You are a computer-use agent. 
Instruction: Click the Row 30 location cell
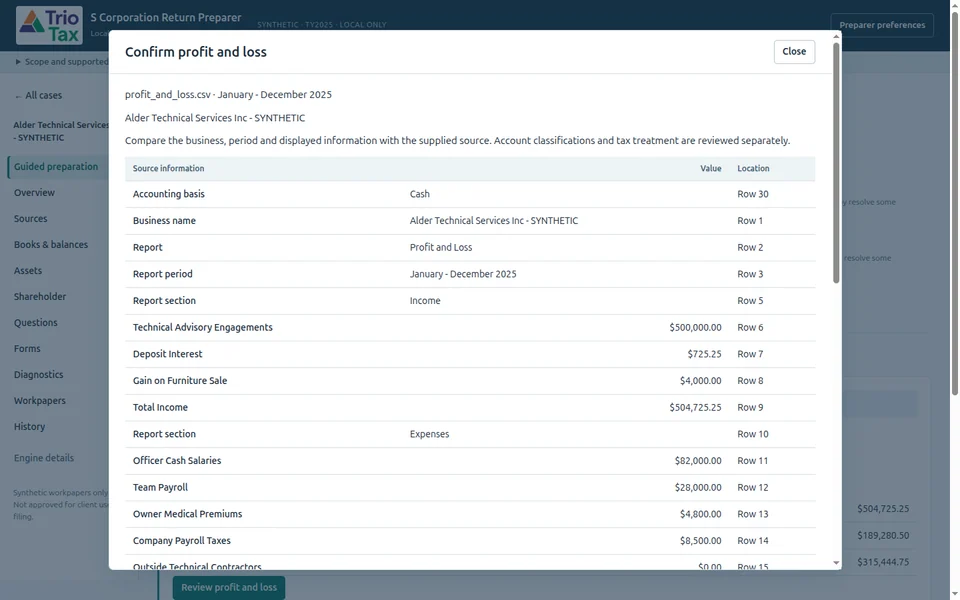(x=752, y=194)
